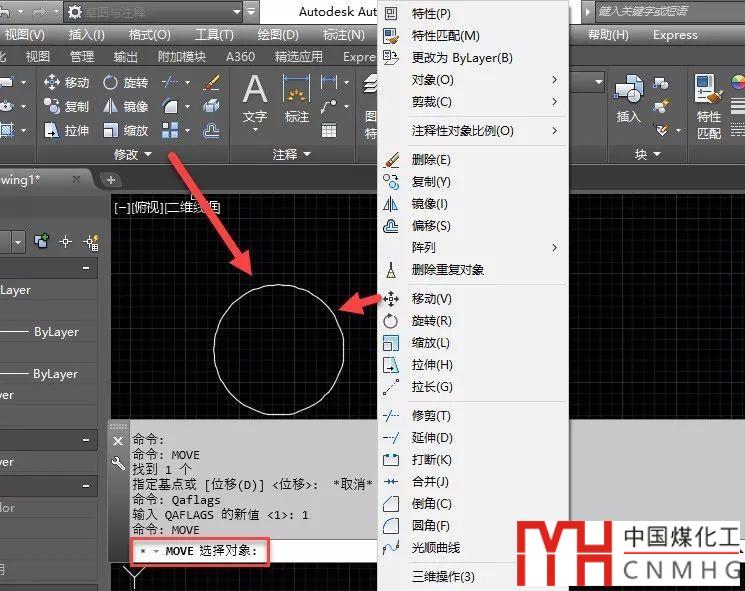Add a new drawing tab with plus button
The height and width of the screenshot is (591, 745).
click(111, 180)
